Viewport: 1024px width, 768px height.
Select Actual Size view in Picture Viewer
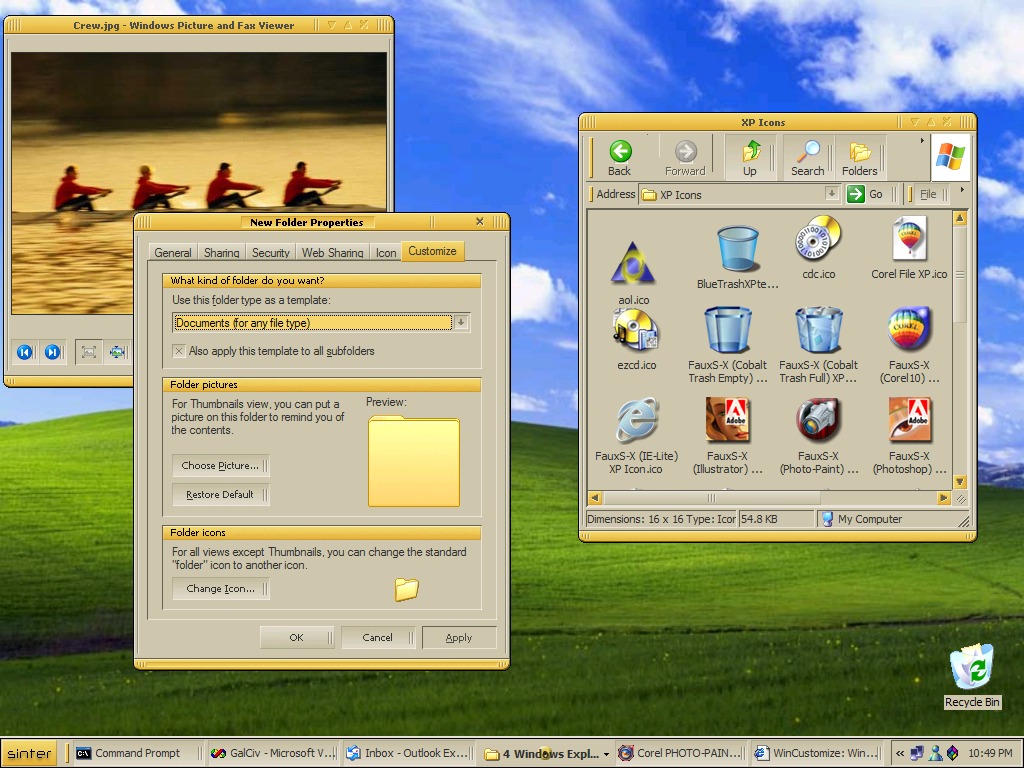[x=117, y=353]
